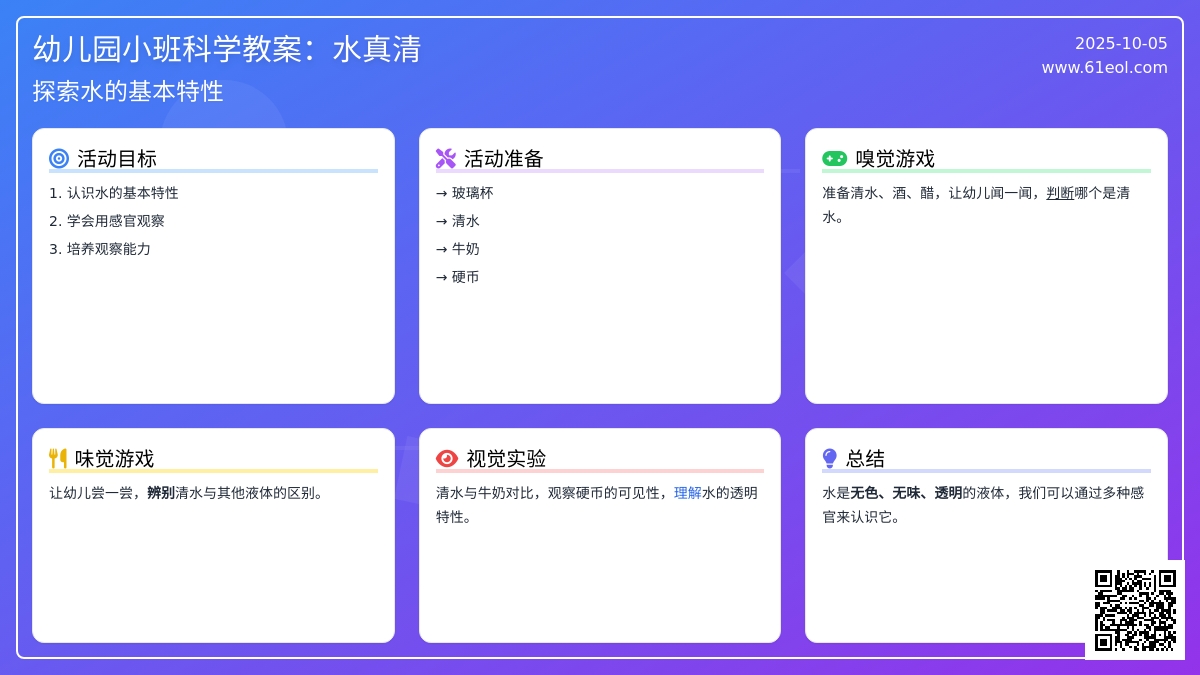Click the 味觉游戏 section title

pos(115,459)
